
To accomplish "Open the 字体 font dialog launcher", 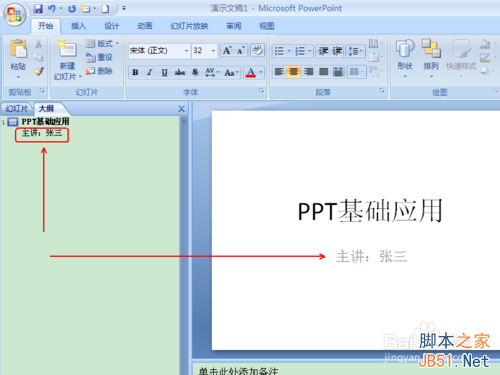I will 261,91.
